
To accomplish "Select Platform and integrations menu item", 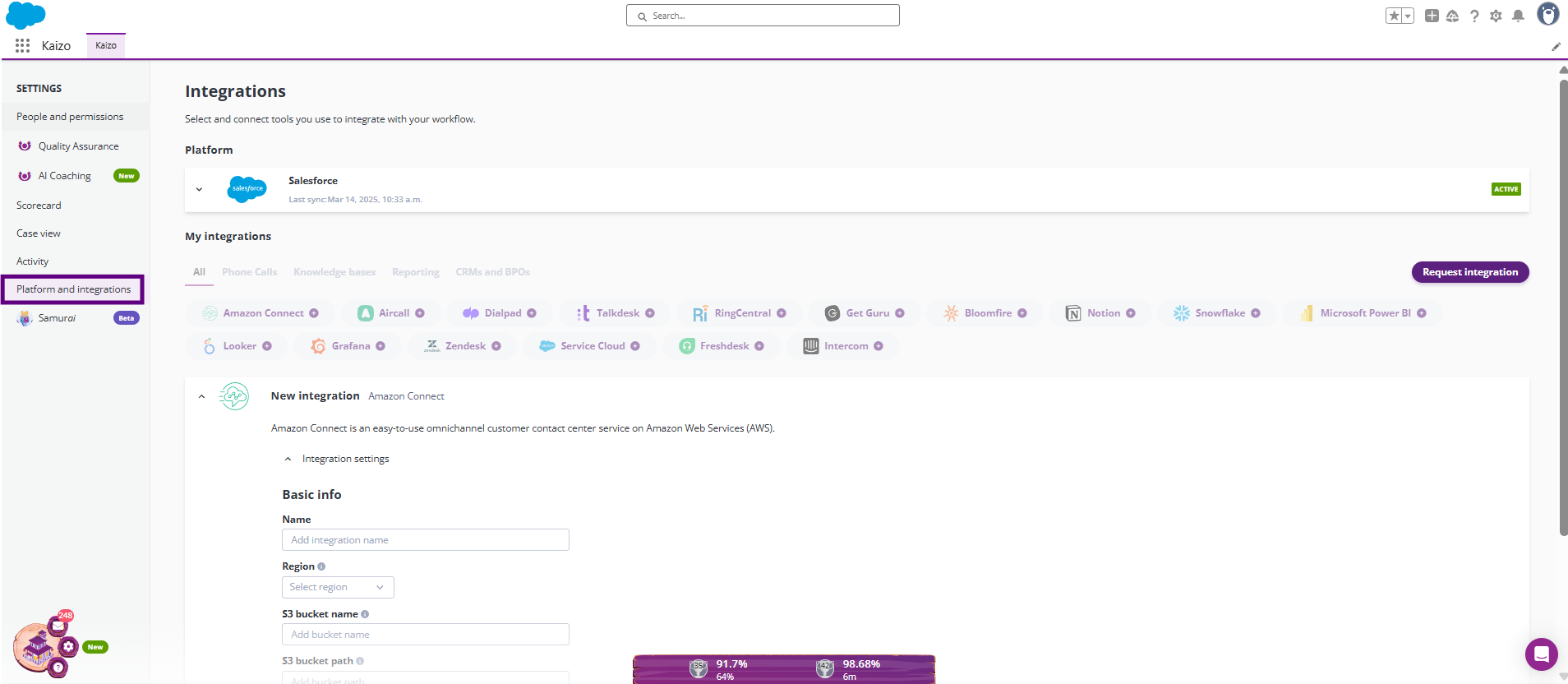I will tap(73, 289).
